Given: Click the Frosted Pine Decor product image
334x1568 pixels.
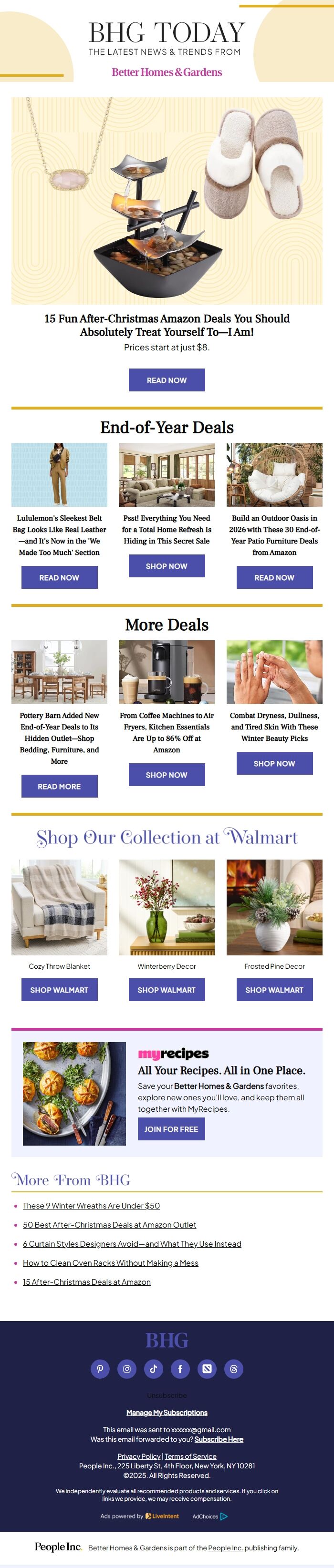Looking at the screenshot, I should pyautogui.click(x=274, y=907).
